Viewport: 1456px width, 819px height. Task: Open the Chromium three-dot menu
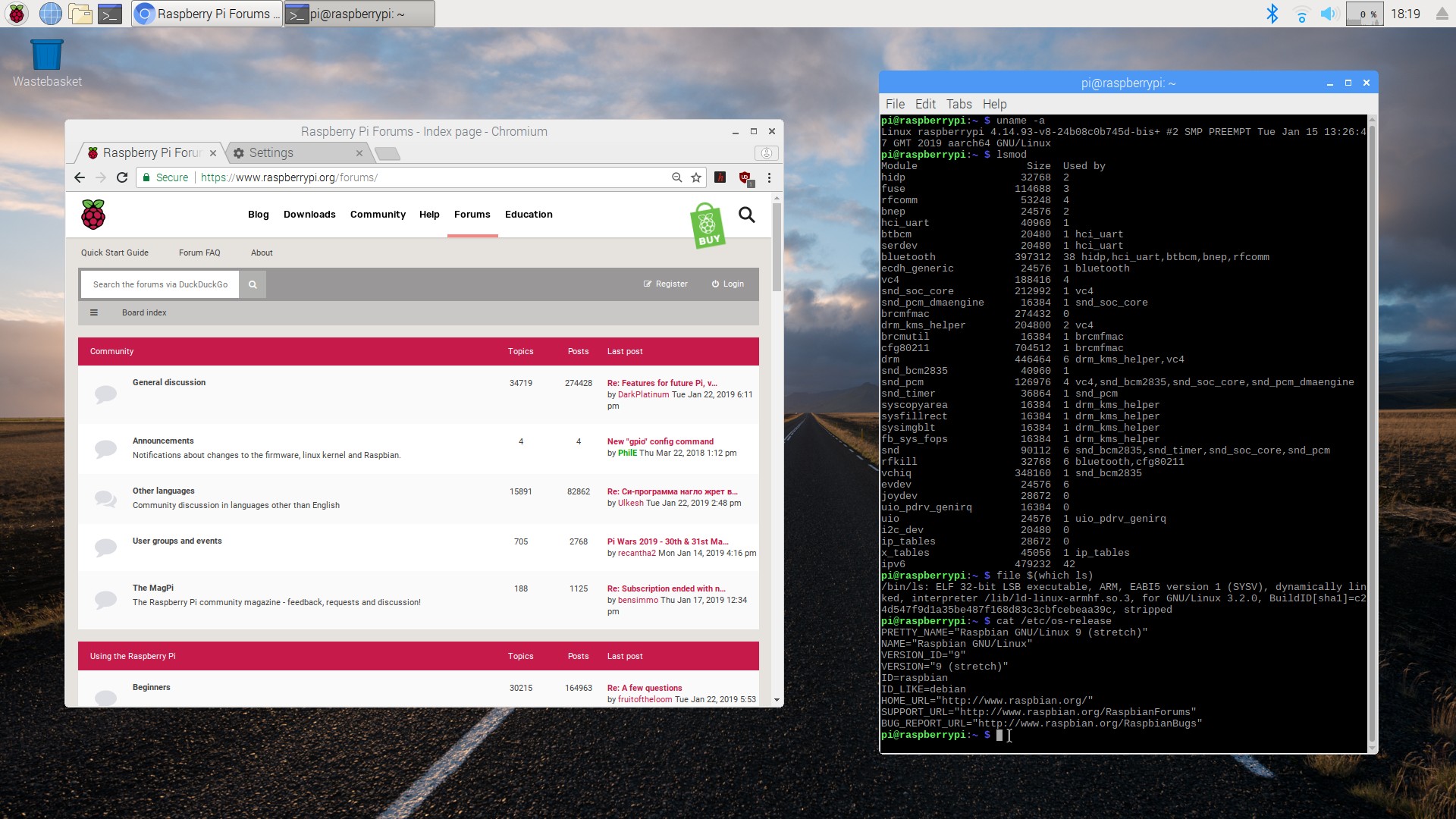click(769, 177)
